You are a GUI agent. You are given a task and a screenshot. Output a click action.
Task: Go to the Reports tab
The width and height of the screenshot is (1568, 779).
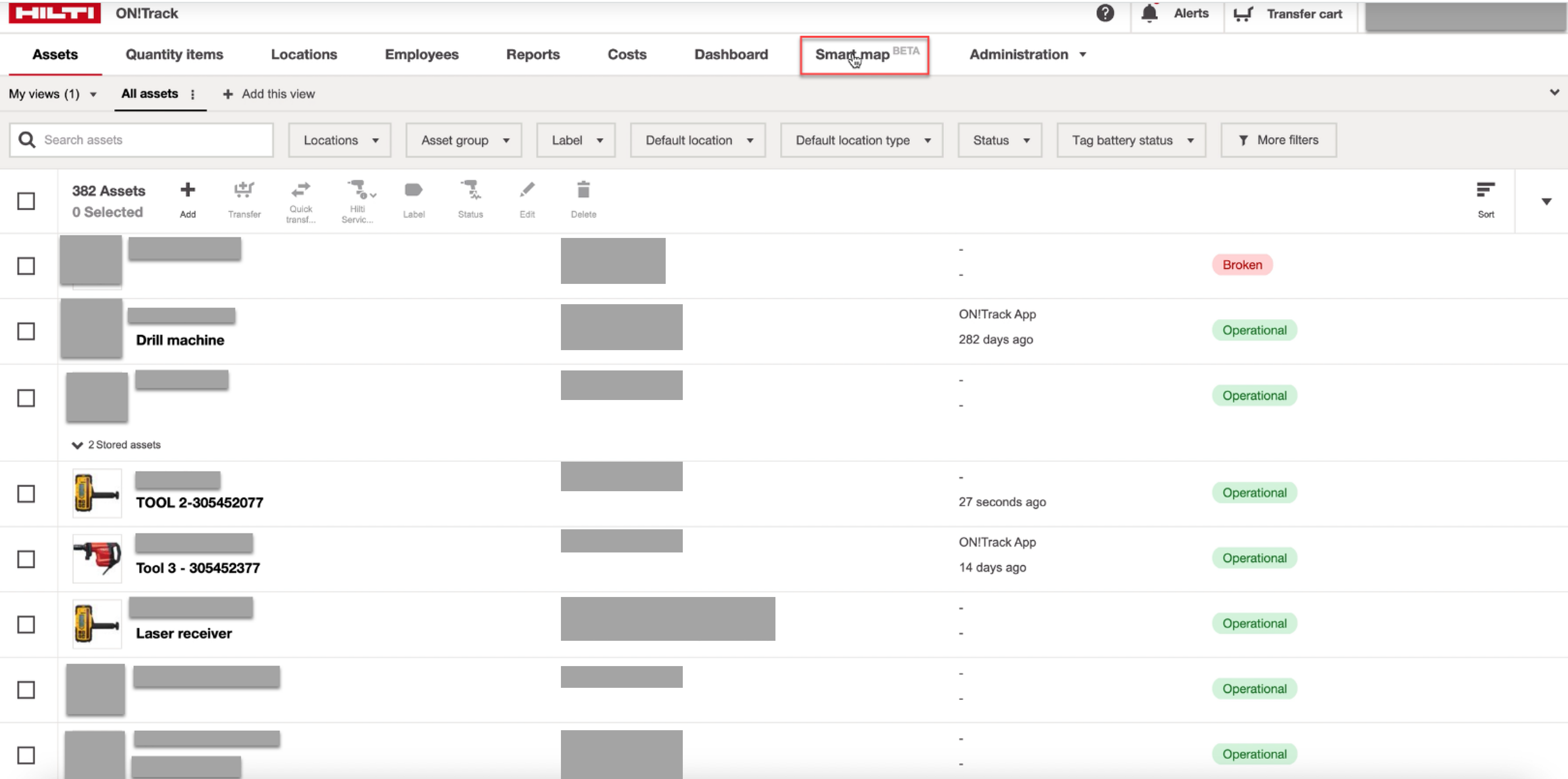point(533,54)
